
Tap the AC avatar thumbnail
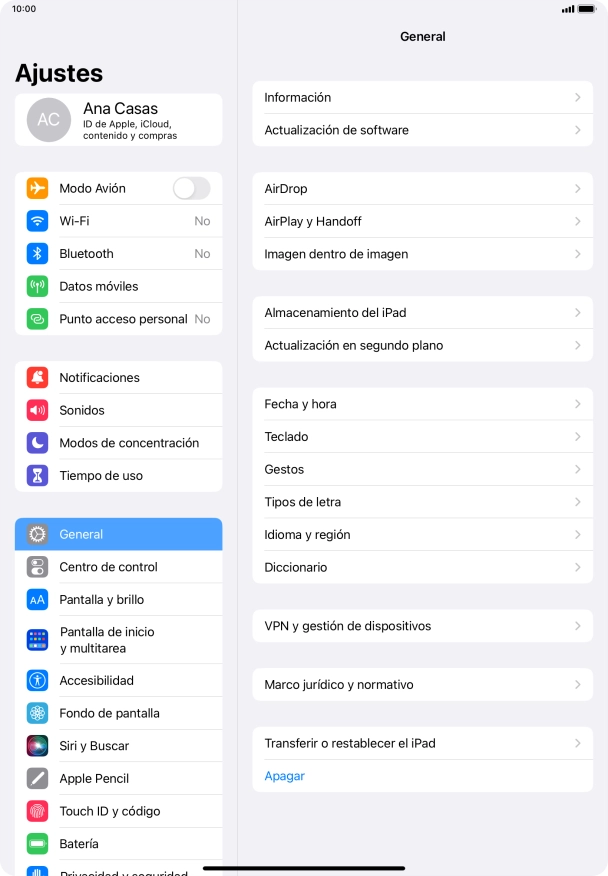(49, 120)
